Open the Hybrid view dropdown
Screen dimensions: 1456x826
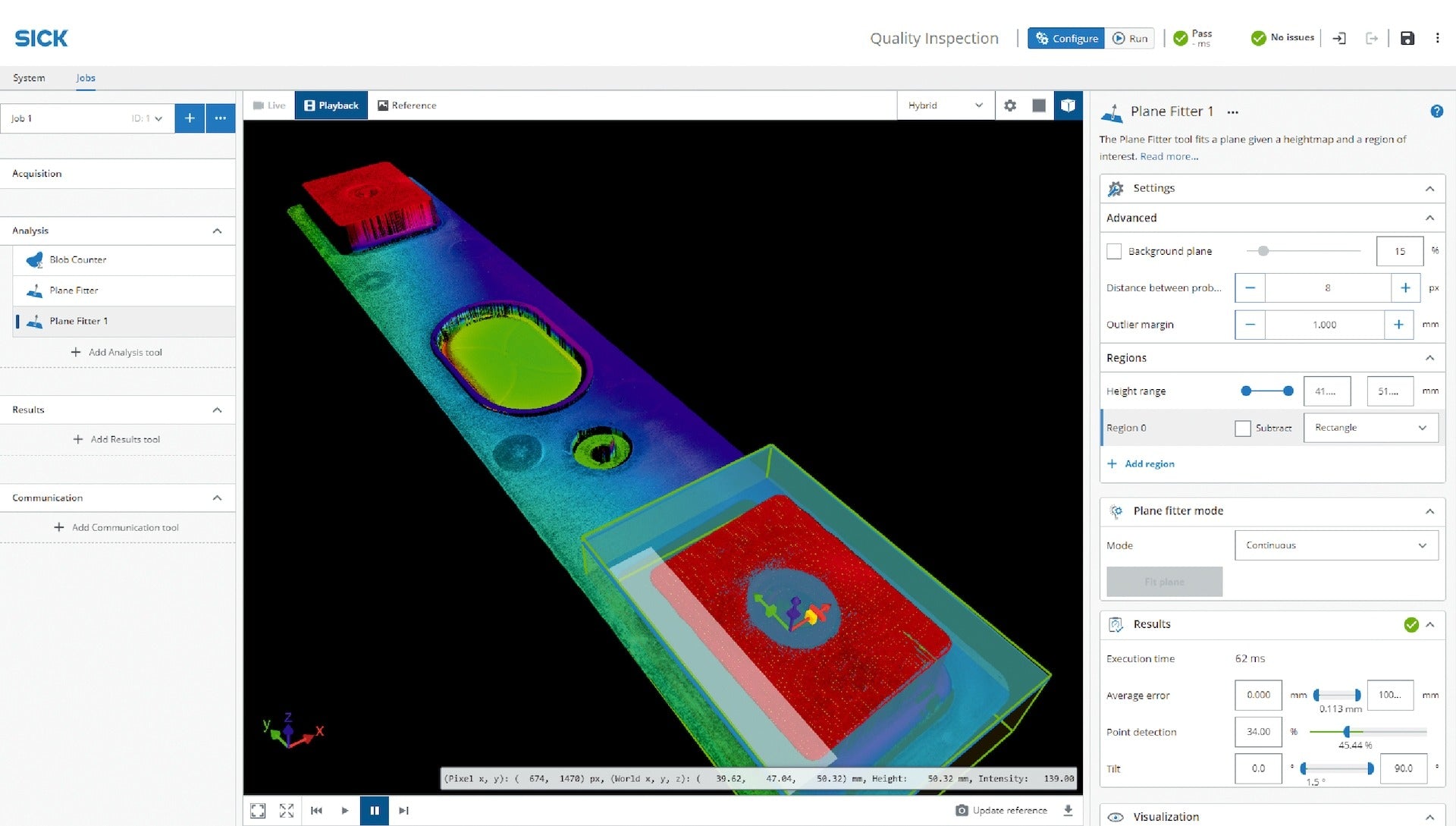pos(945,105)
